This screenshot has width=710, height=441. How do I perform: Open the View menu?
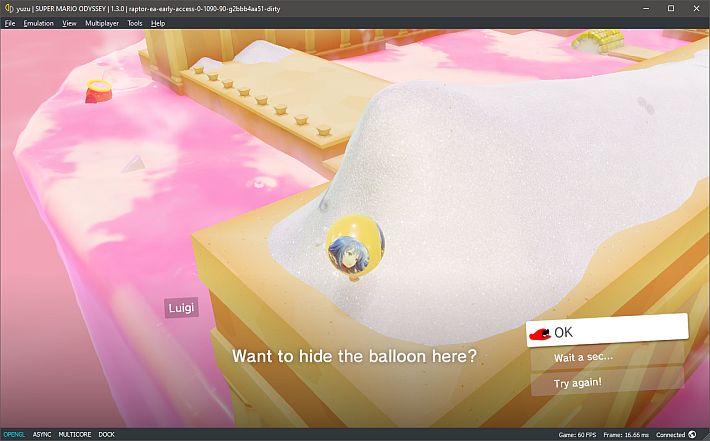pos(69,23)
